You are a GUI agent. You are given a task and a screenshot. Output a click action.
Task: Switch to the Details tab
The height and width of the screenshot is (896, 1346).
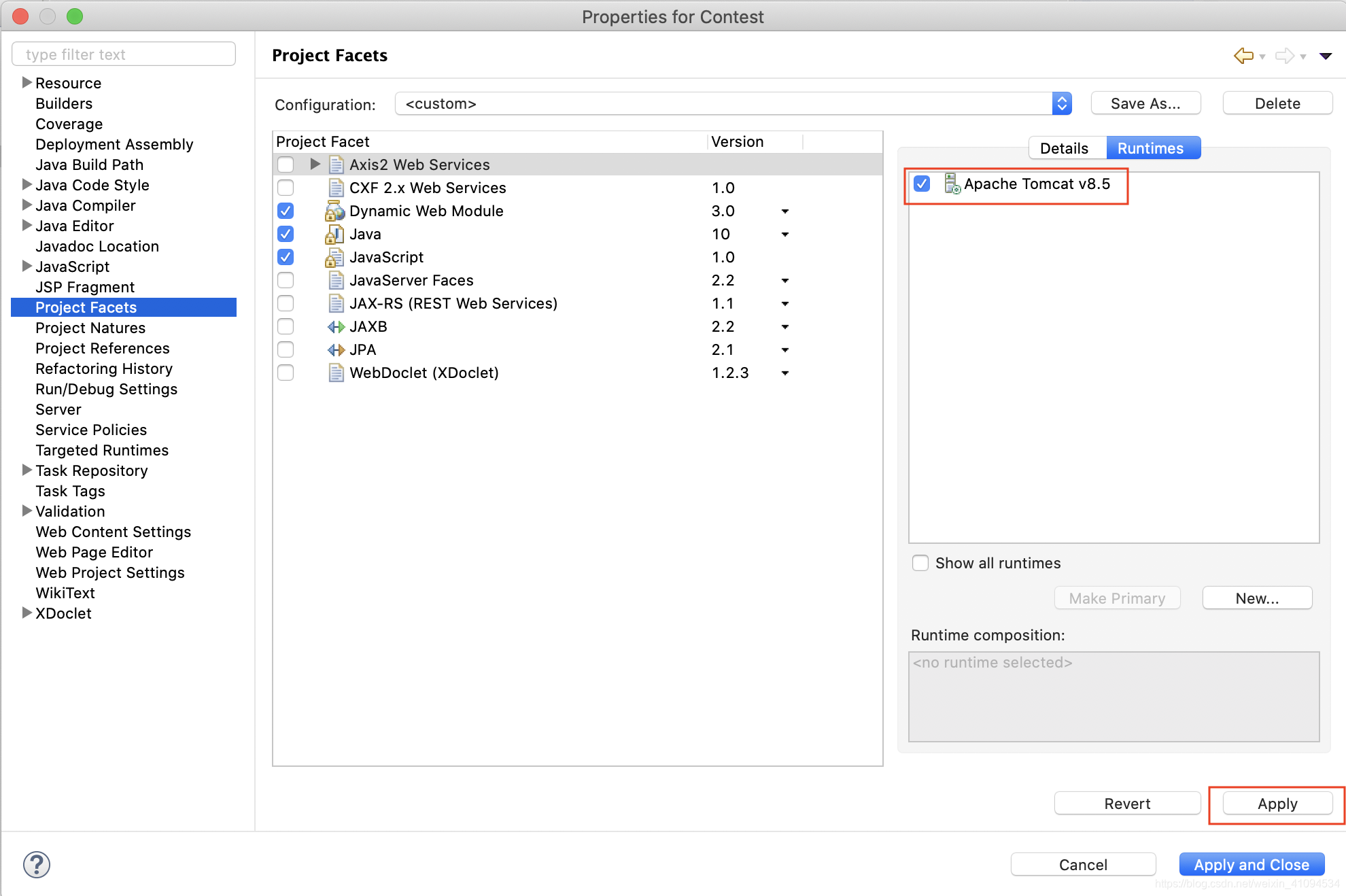click(1065, 148)
